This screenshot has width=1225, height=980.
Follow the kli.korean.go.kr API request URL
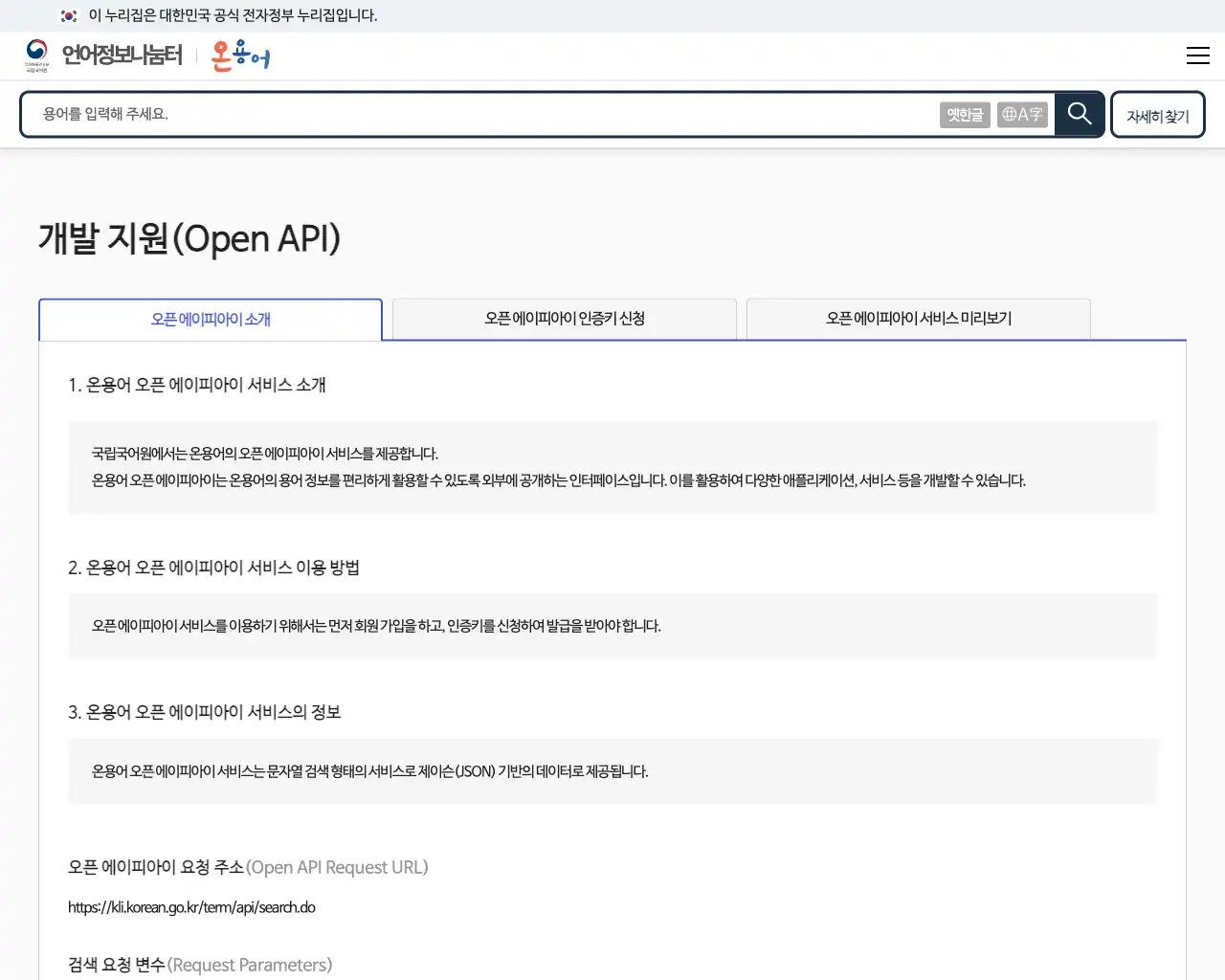[191, 907]
